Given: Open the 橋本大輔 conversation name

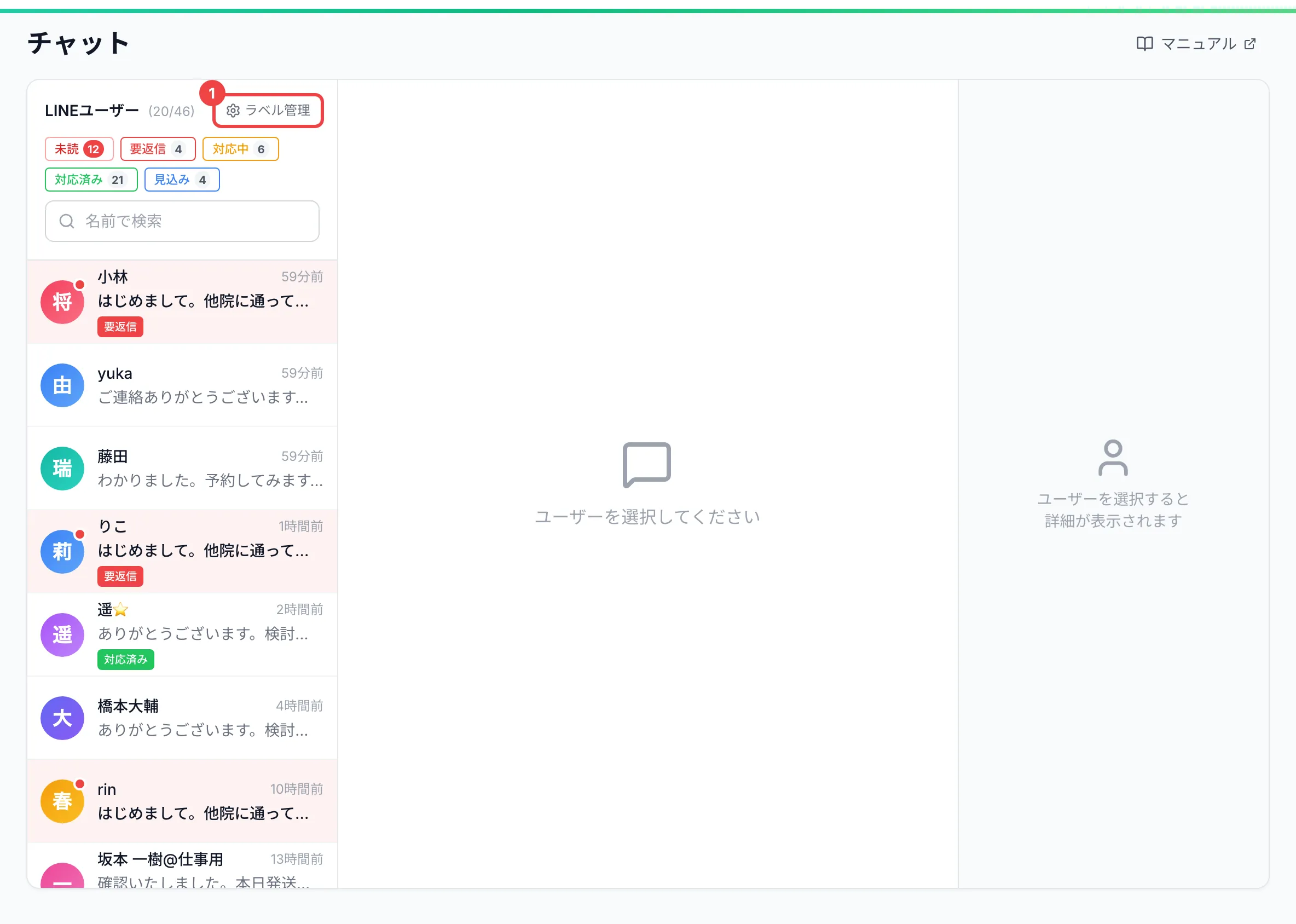Looking at the screenshot, I should 128,706.
